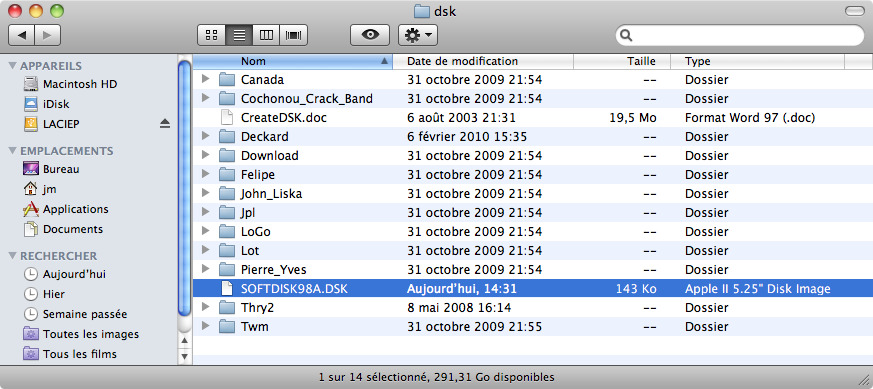Switch to column view
Viewport: 873px width, 389px height.
[266, 35]
